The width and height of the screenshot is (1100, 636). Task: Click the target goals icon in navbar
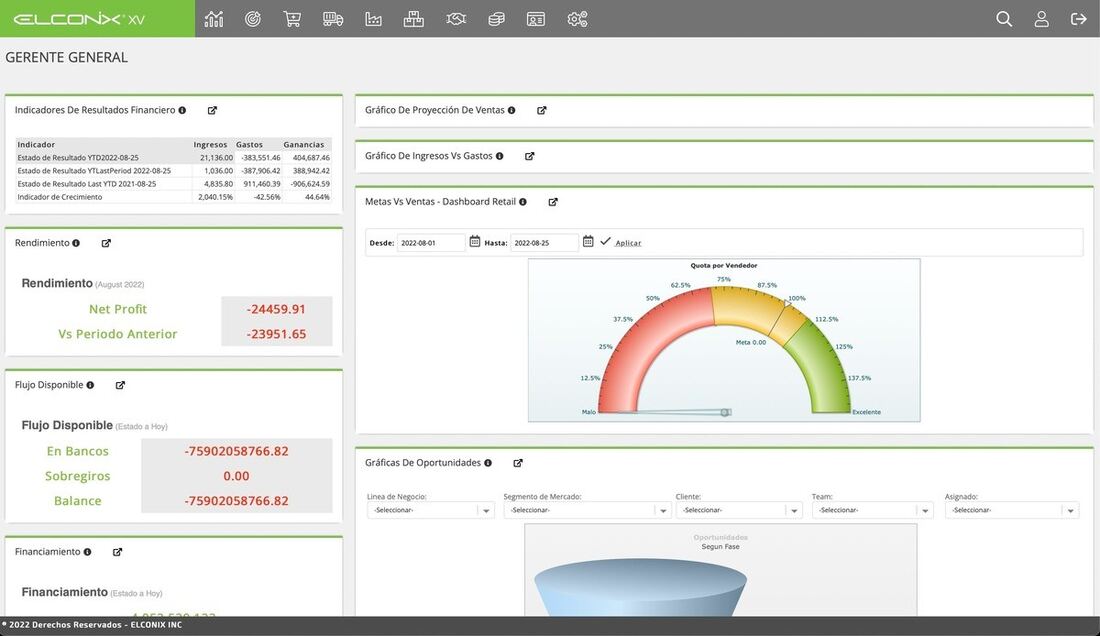[x=253, y=19]
